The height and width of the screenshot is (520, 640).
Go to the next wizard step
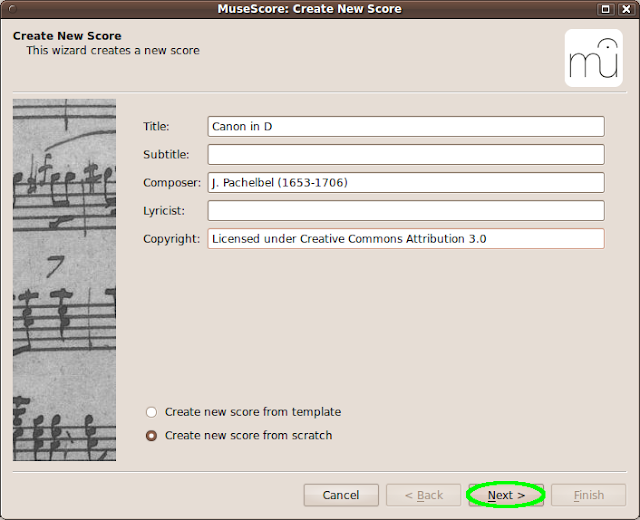(506, 495)
